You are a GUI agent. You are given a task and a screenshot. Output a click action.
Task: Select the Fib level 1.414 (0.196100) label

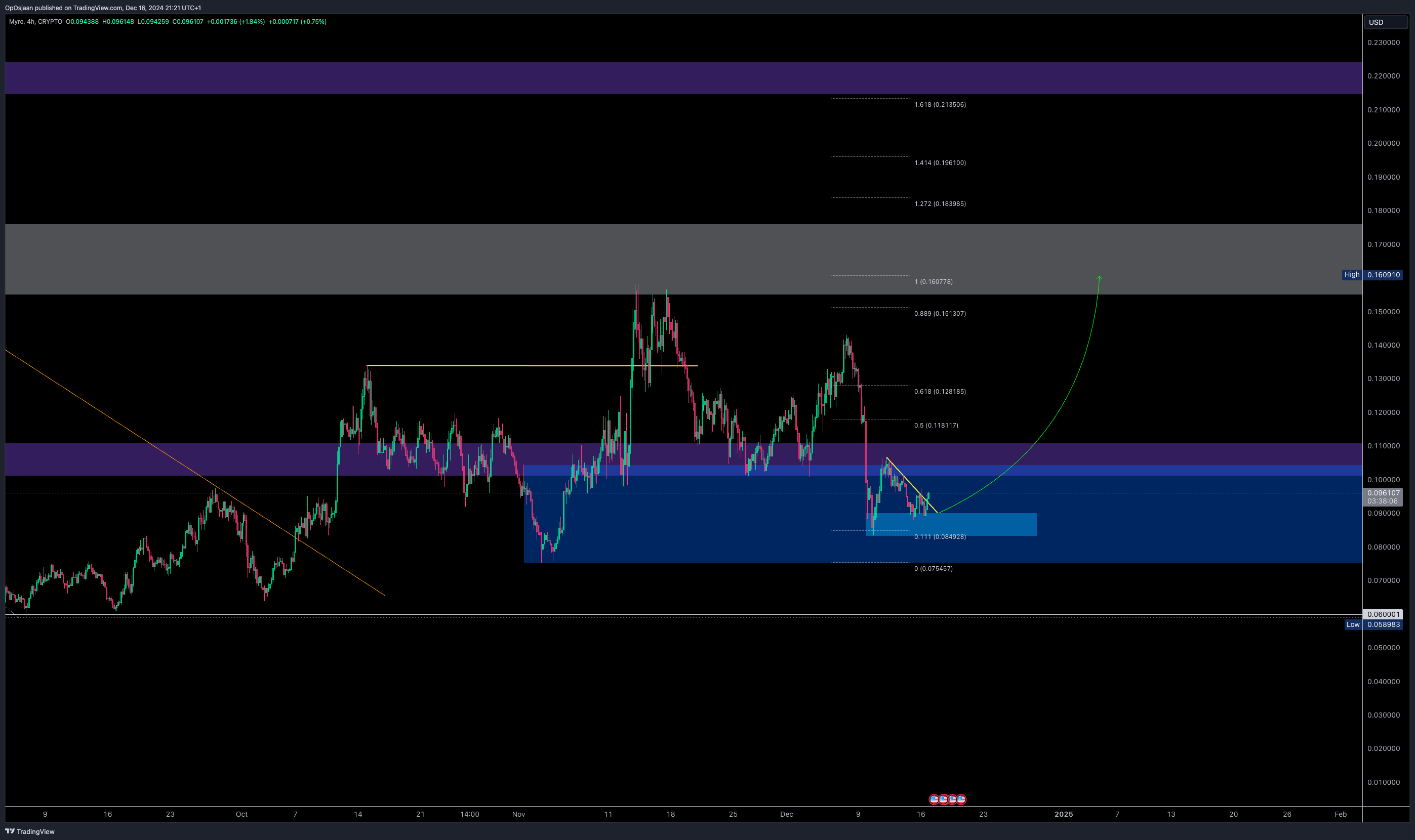(x=940, y=163)
